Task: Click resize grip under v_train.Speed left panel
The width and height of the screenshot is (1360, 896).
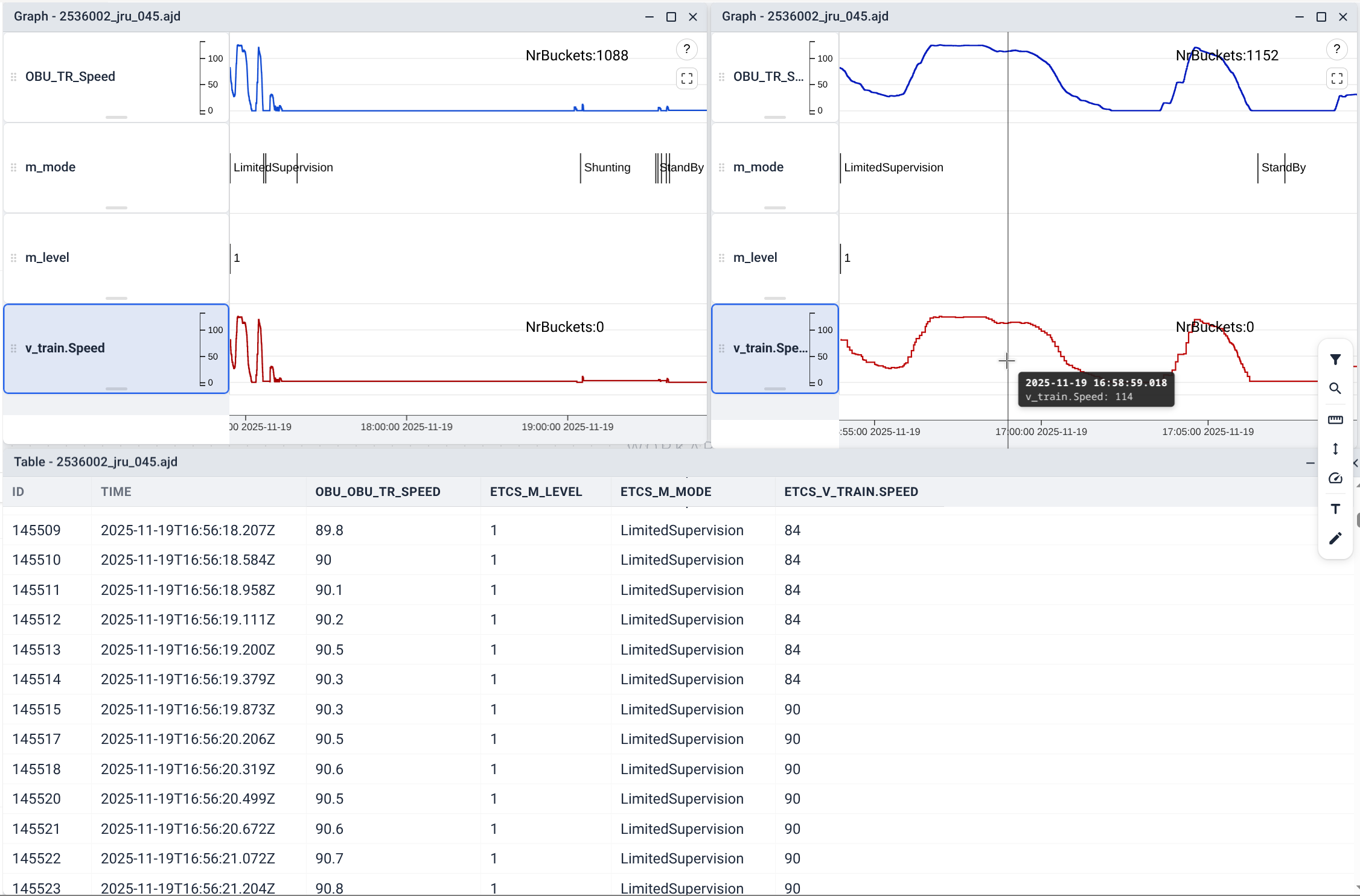Action: click(116, 389)
